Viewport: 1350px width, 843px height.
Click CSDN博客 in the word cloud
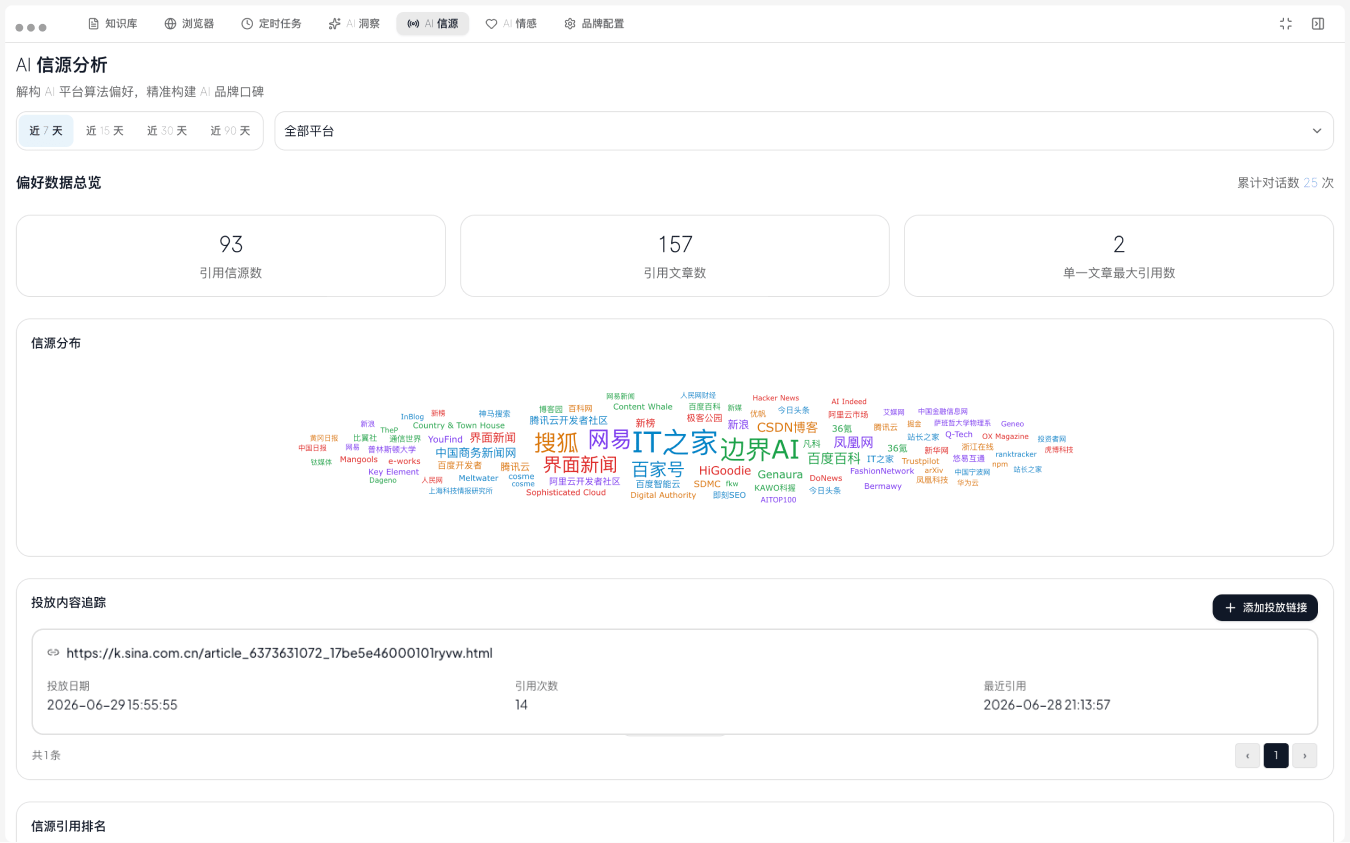click(x=787, y=428)
